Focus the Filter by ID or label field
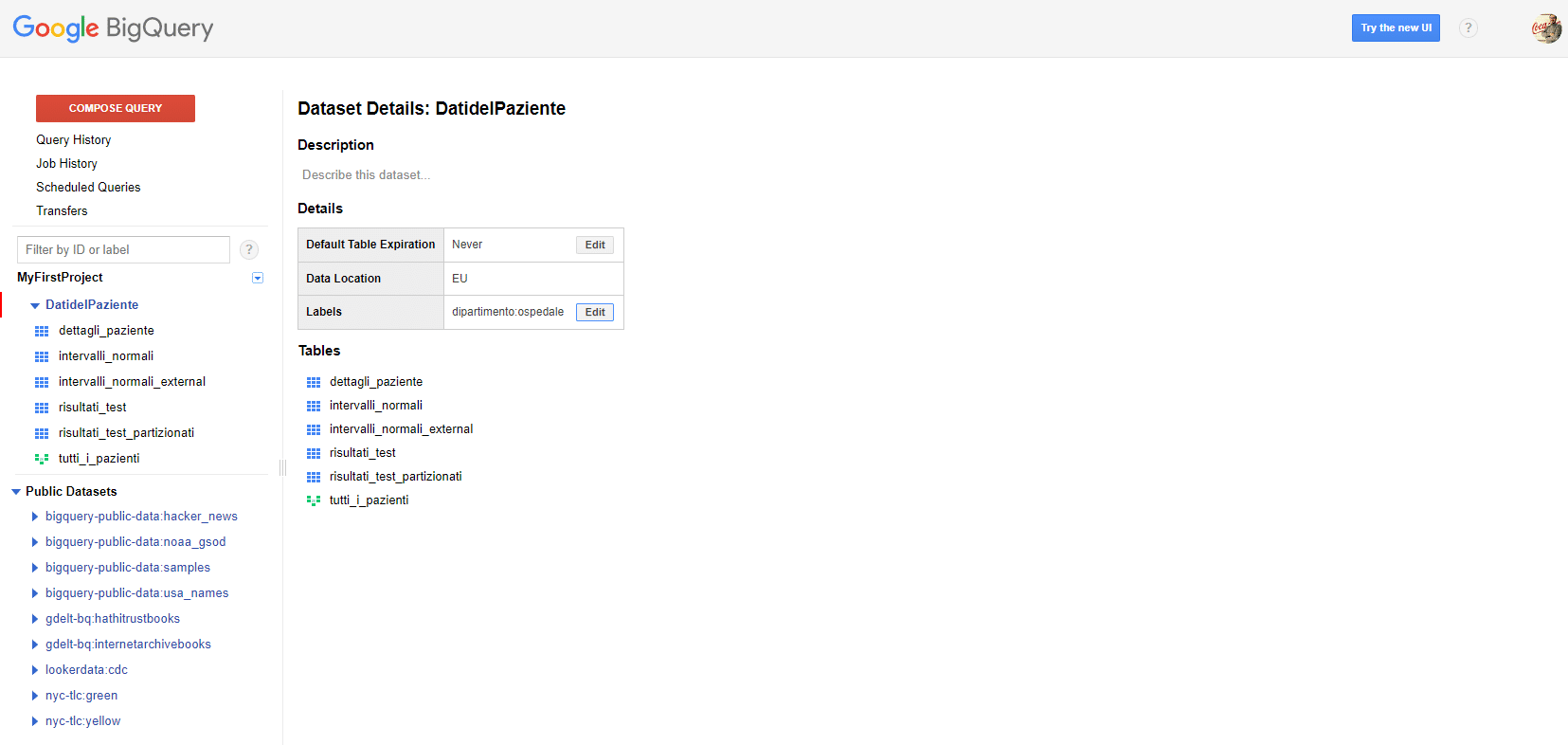 pyautogui.click(x=123, y=249)
